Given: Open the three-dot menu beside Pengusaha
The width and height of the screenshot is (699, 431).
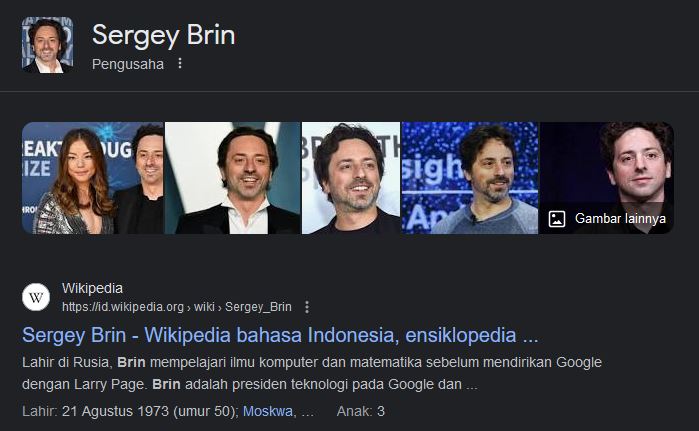Looking at the screenshot, I should [180, 64].
